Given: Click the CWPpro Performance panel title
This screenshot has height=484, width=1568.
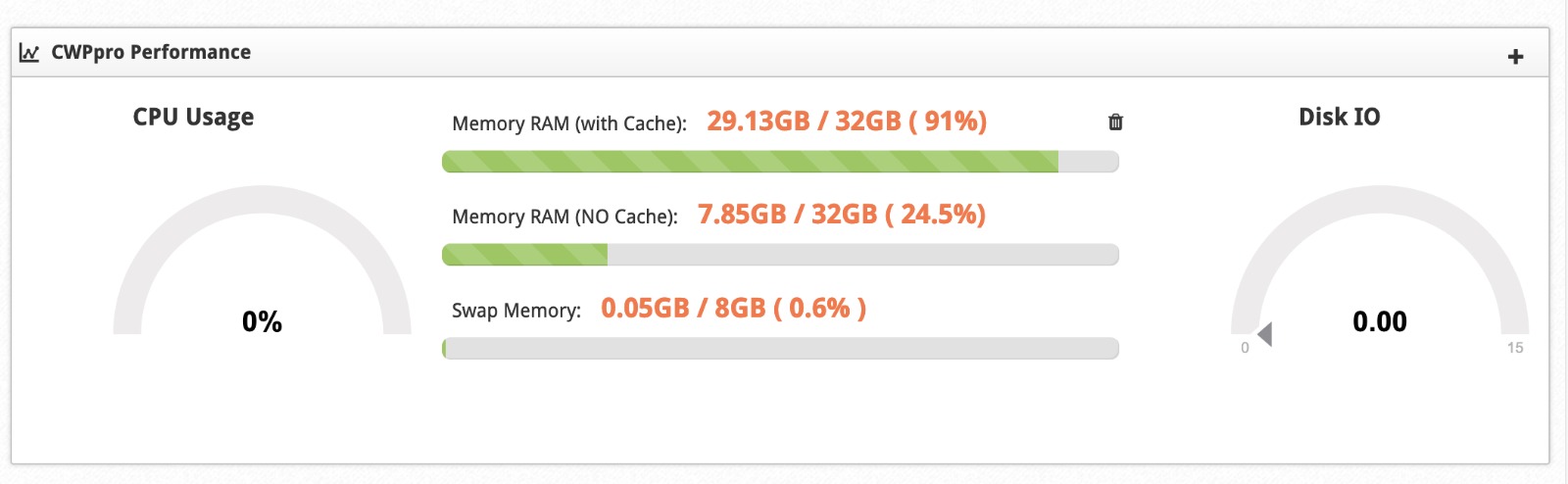Looking at the screenshot, I should point(151,53).
